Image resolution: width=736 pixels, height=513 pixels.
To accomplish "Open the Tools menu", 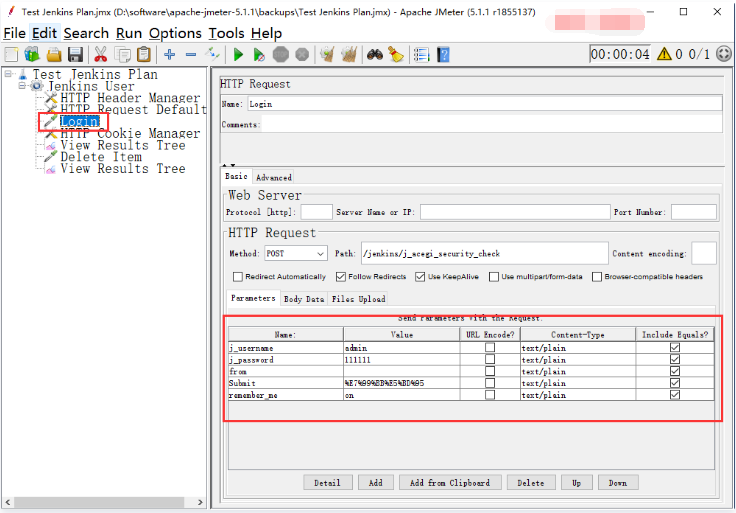I will coord(226,33).
